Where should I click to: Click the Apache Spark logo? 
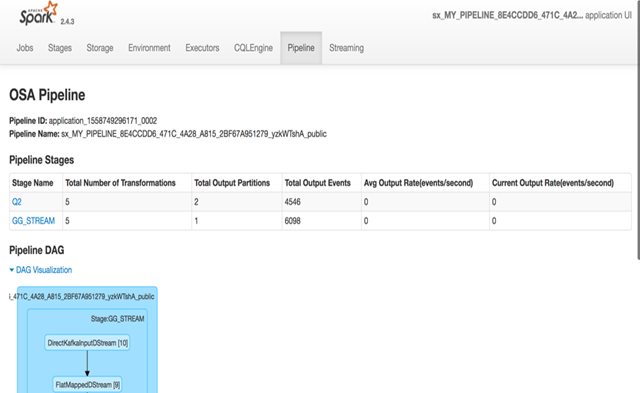(x=38, y=13)
